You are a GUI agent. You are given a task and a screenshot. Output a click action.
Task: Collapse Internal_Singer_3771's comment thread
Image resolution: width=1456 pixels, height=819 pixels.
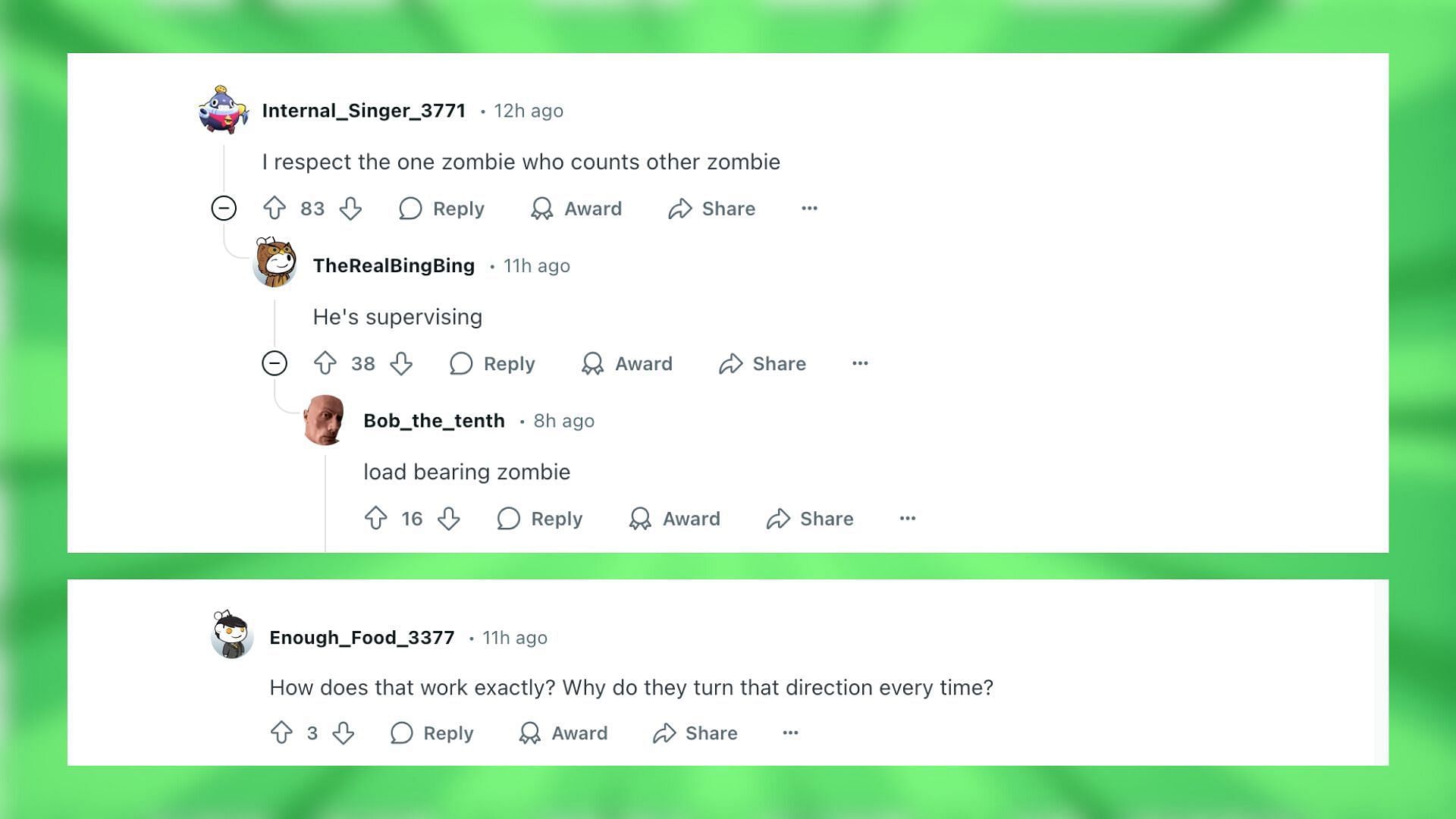pyautogui.click(x=224, y=208)
